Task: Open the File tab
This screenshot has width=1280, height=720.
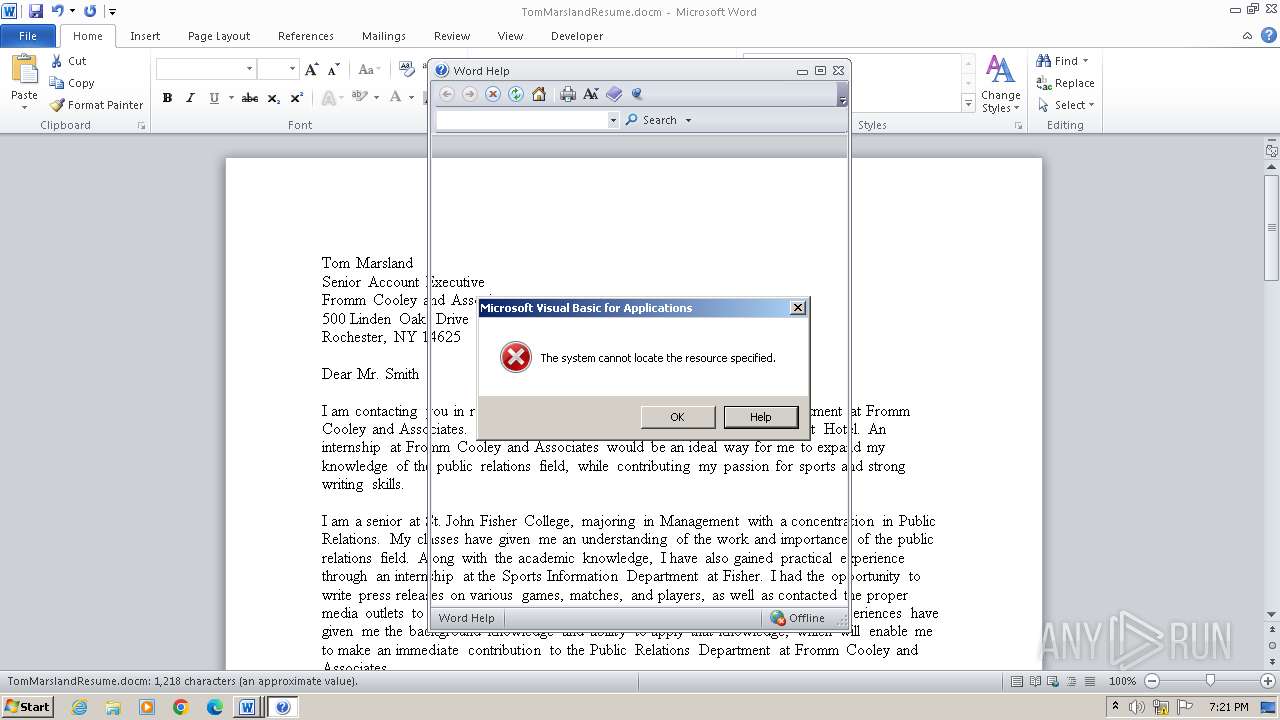Action: pyautogui.click(x=28, y=36)
